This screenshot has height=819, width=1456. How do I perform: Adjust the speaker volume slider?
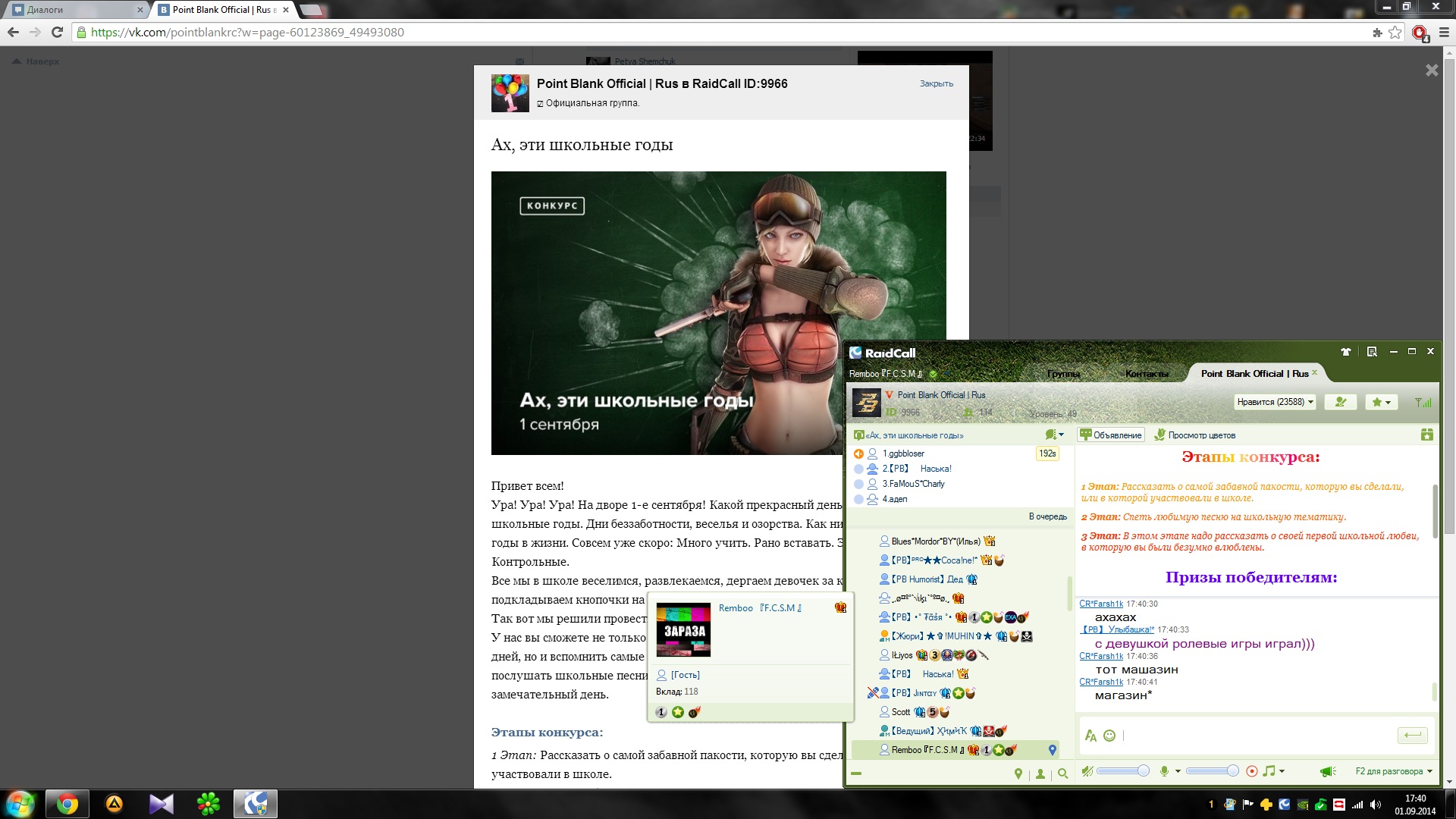tap(1123, 771)
